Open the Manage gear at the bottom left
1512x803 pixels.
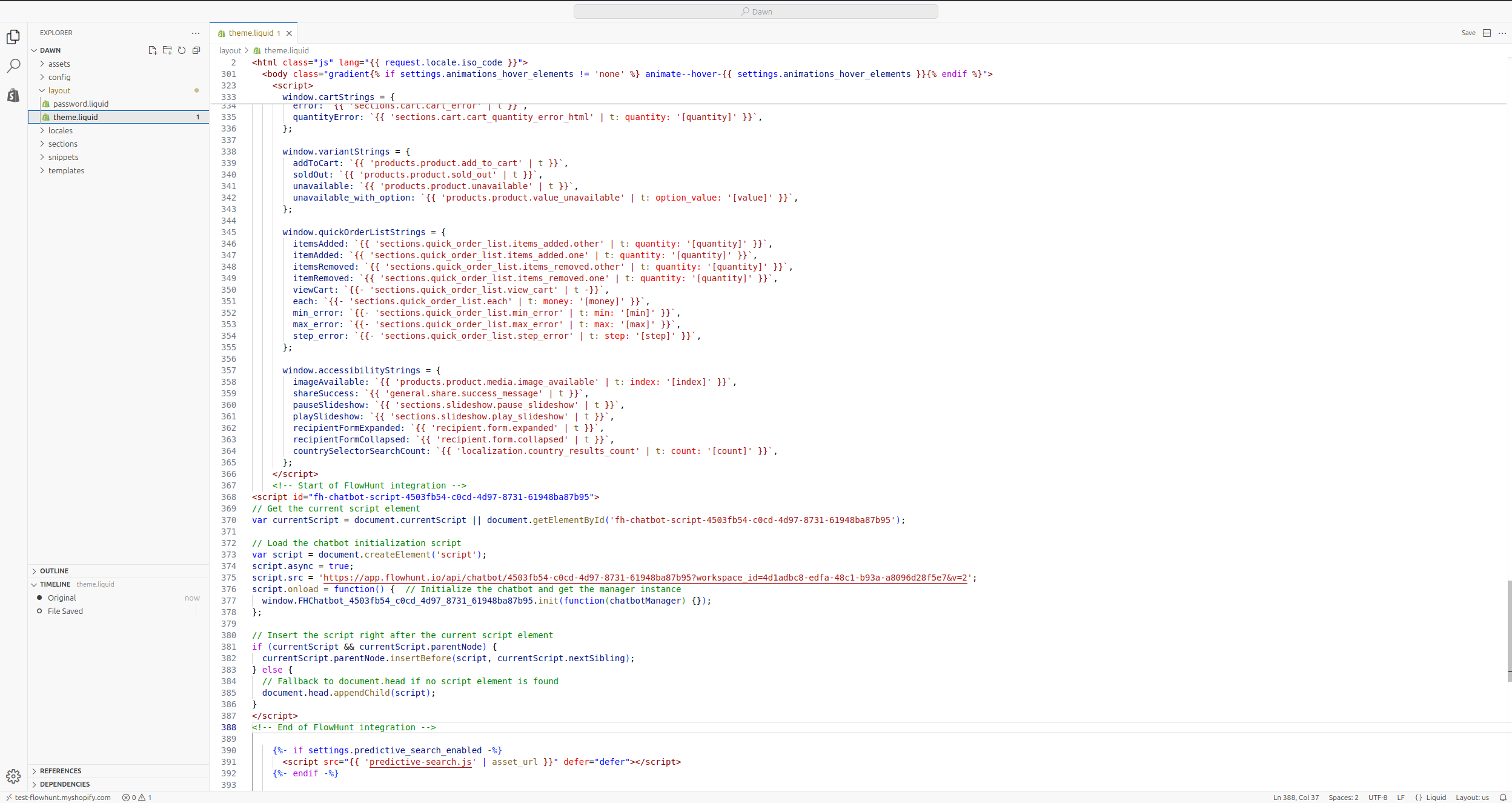13,776
